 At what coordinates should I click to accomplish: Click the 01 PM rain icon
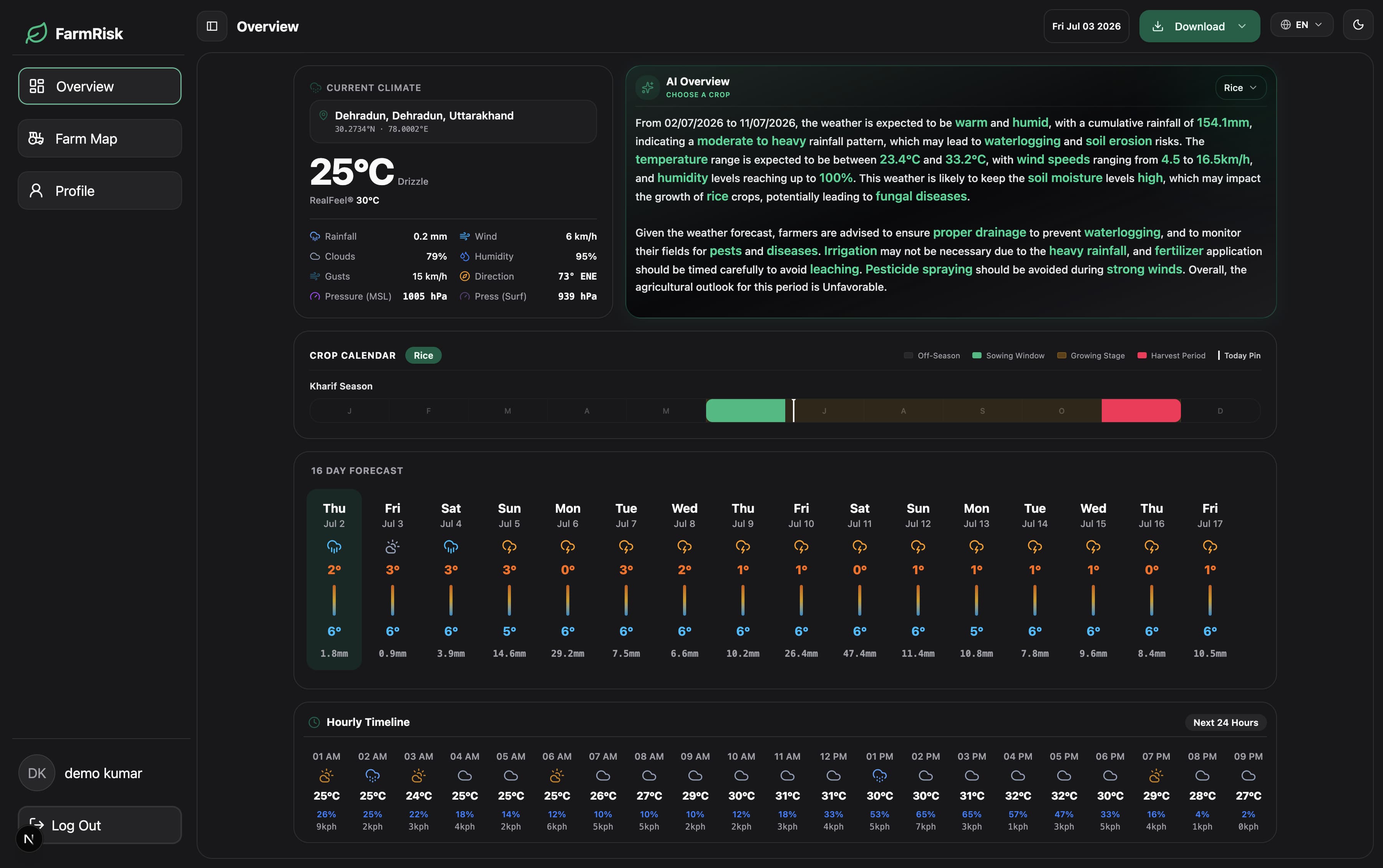coord(879,776)
